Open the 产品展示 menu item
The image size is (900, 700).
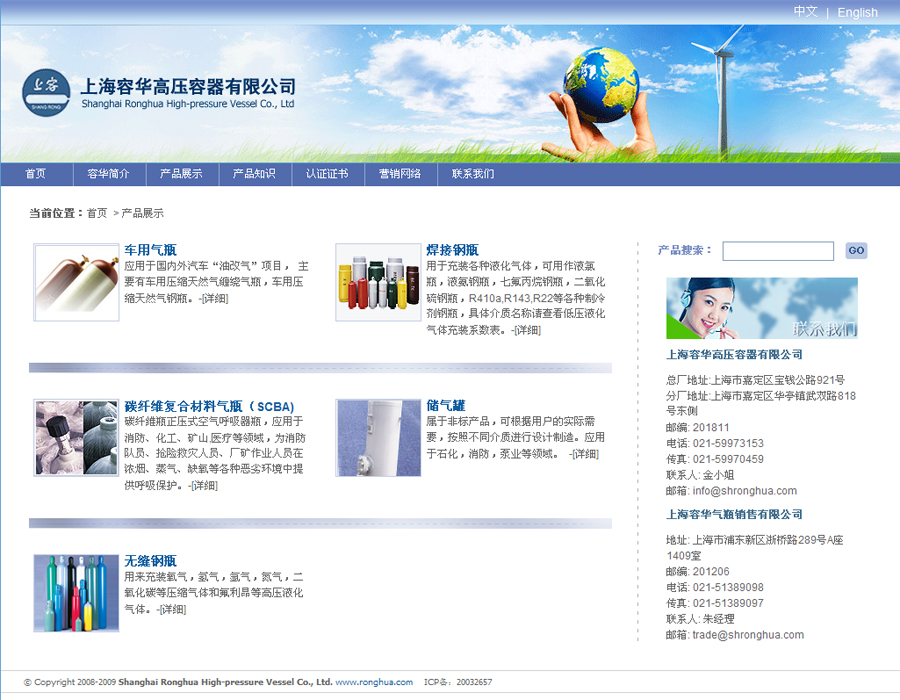pos(181,174)
